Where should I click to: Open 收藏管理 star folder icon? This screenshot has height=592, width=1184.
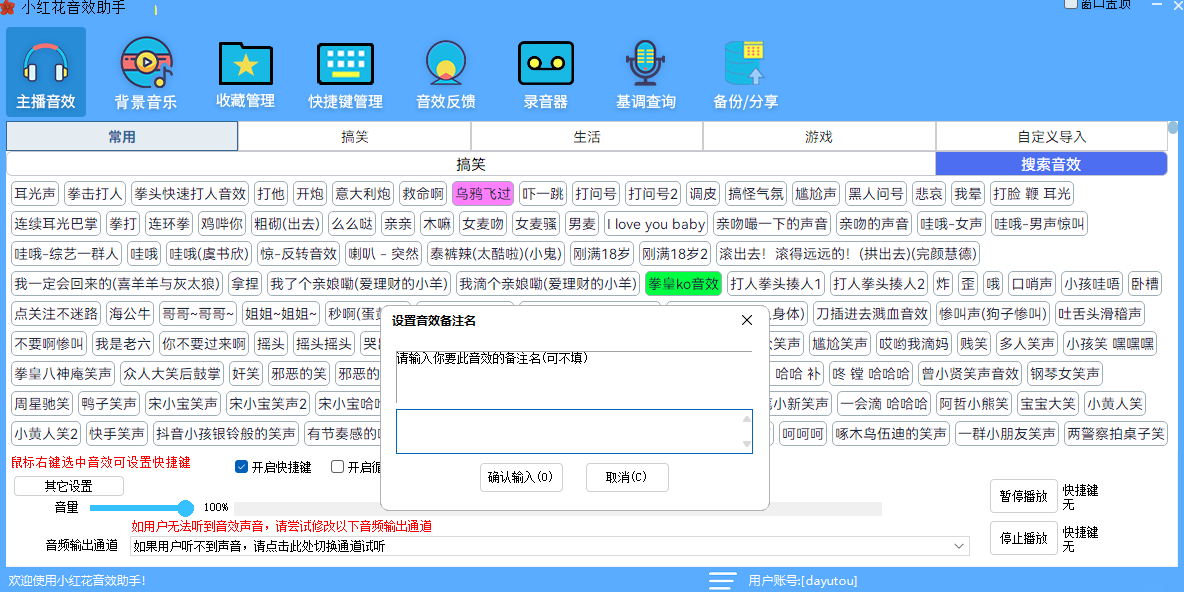pos(245,70)
